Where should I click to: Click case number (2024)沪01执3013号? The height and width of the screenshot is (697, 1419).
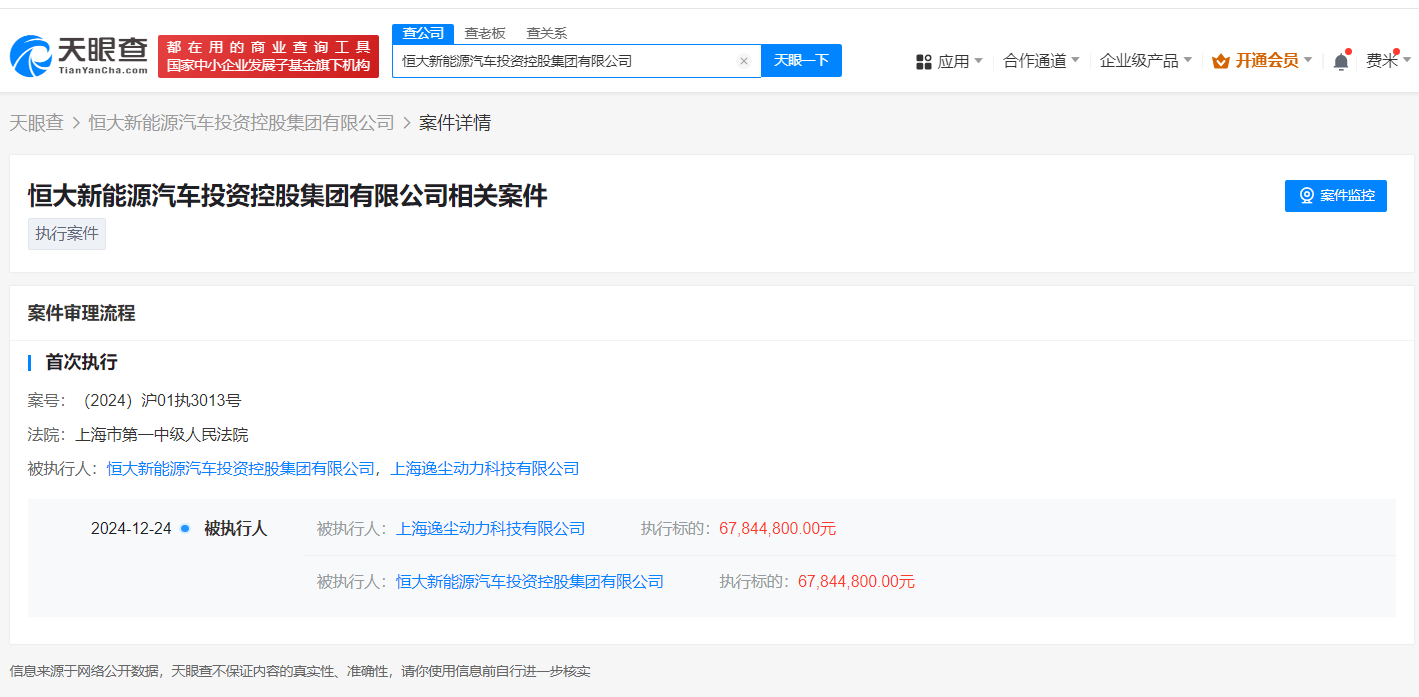159,400
